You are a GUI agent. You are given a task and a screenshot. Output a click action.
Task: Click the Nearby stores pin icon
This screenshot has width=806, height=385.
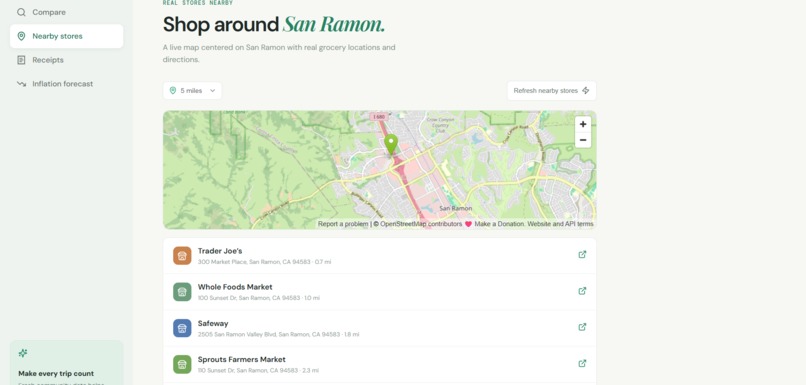point(21,36)
